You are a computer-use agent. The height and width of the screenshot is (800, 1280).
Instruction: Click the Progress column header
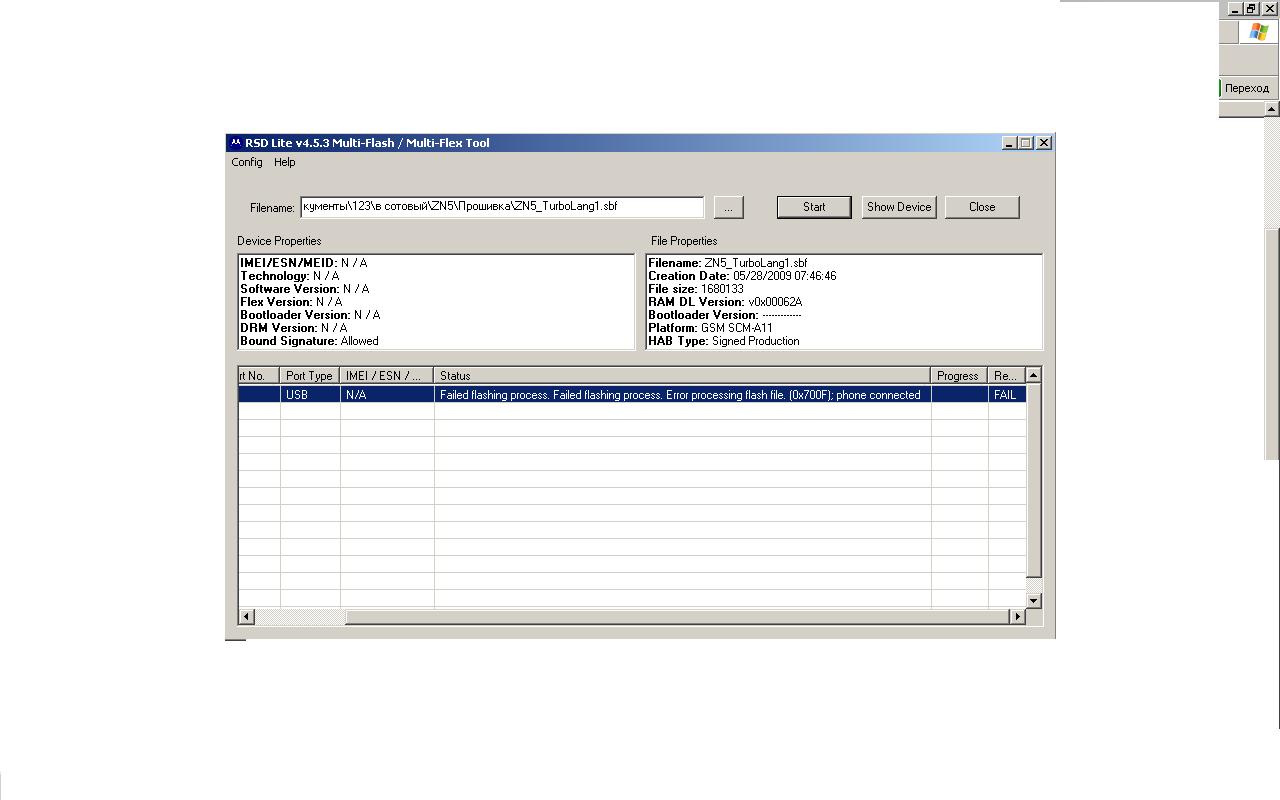point(959,376)
